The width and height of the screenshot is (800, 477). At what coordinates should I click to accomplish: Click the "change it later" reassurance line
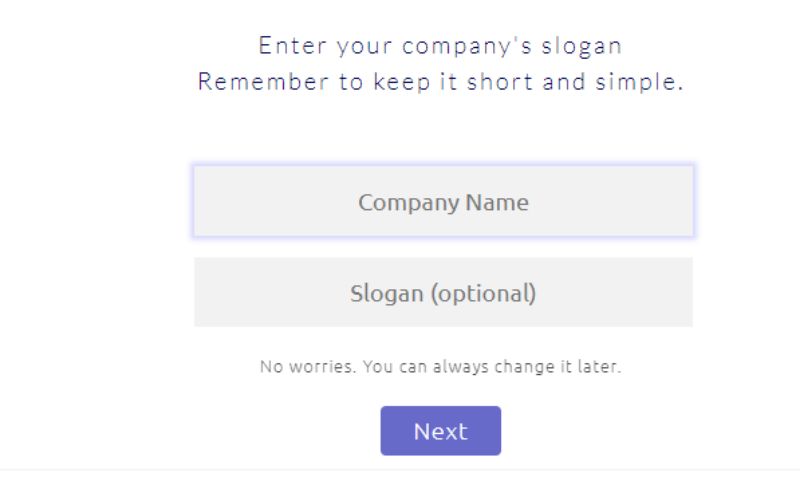click(x=441, y=367)
